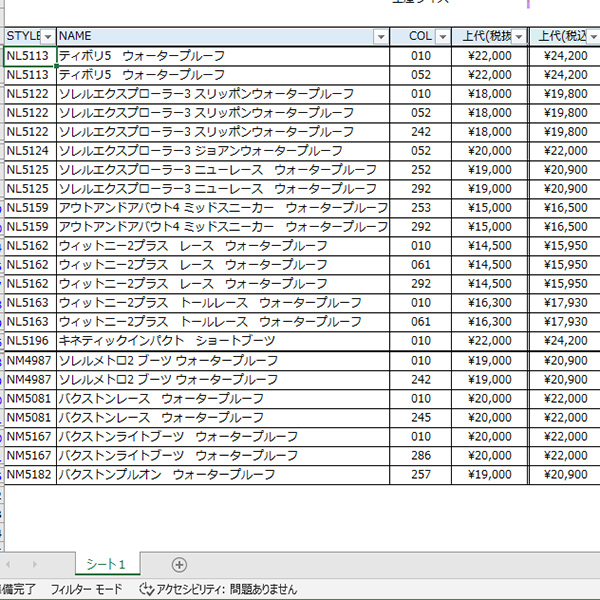Image resolution: width=600 pixels, height=600 pixels.
Task: Select the COL header cell
Action: click(421, 36)
